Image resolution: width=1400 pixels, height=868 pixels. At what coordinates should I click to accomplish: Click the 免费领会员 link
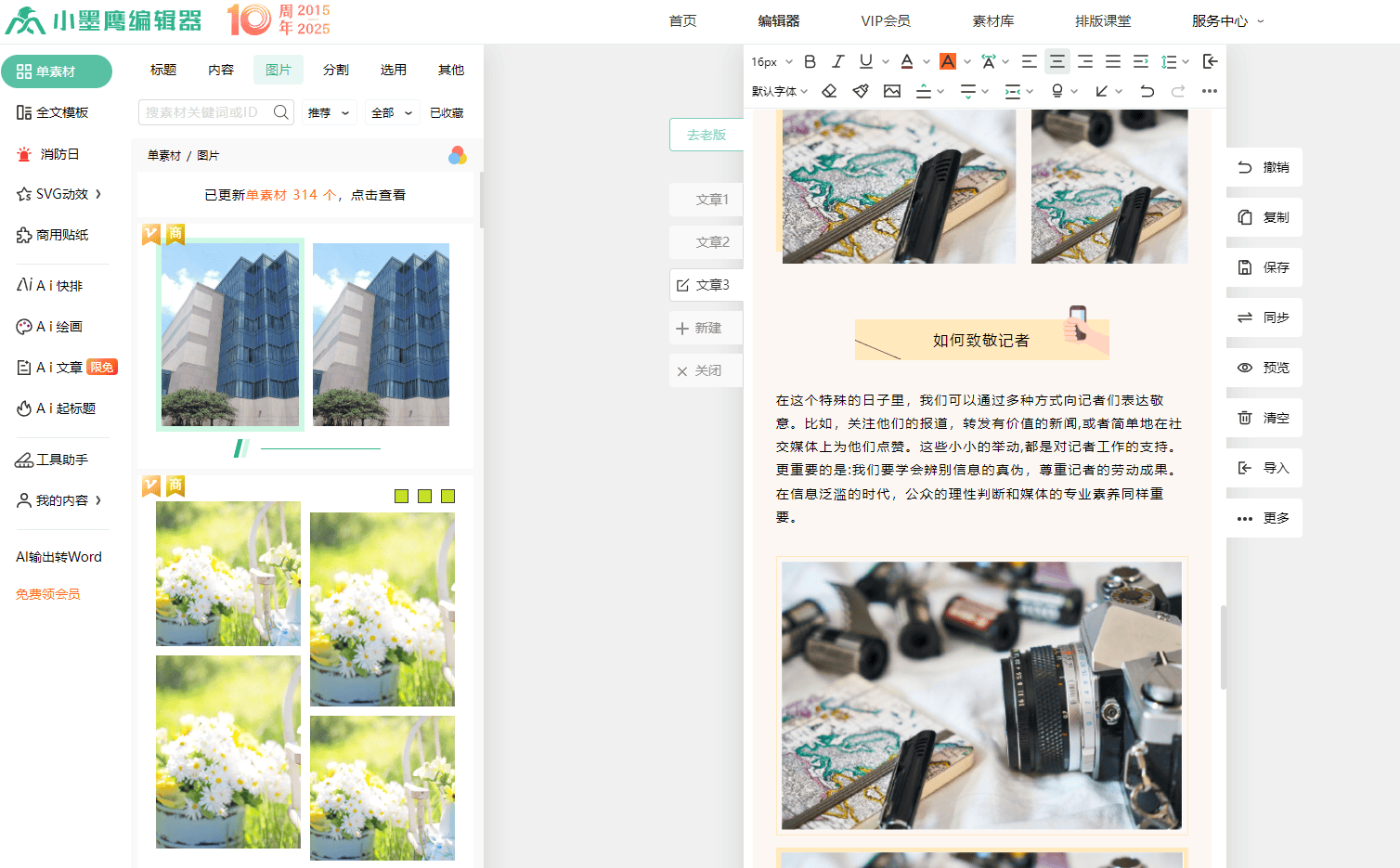tap(48, 594)
